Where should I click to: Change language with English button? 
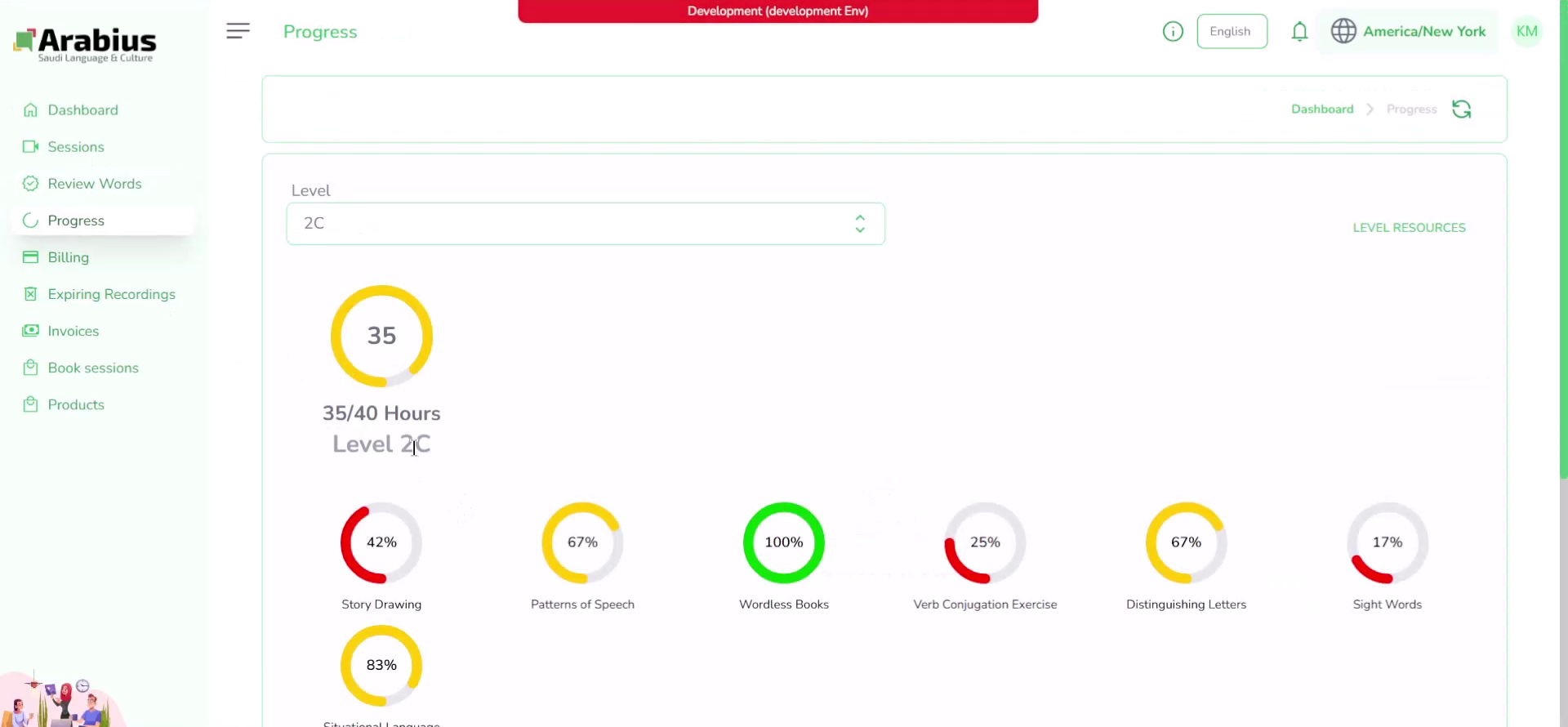coord(1232,31)
